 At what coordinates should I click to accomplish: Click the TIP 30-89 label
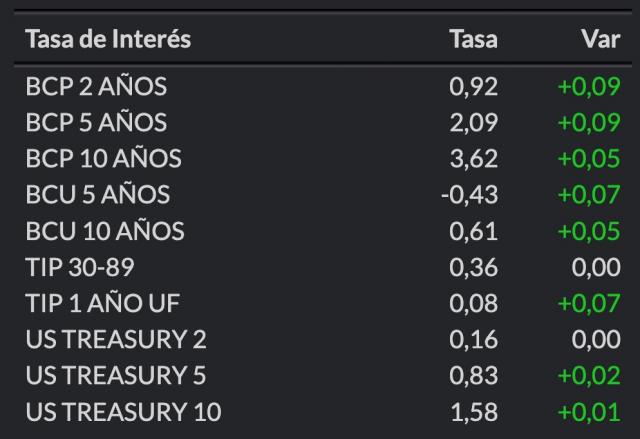tap(80, 267)
